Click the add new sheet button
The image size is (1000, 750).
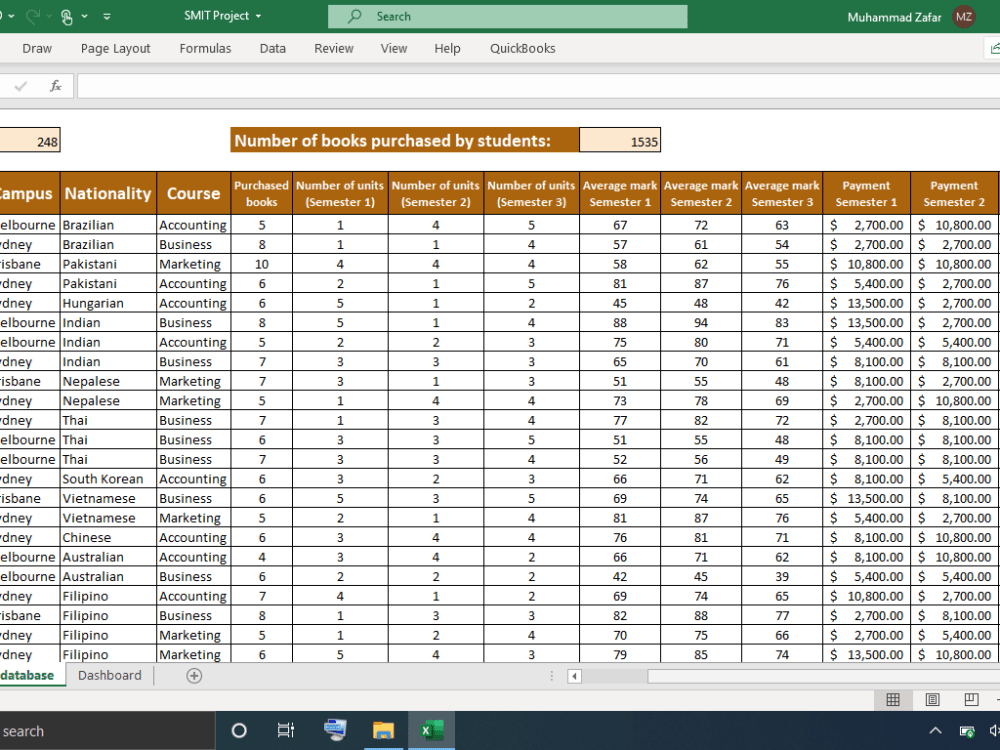click(194, 675)
